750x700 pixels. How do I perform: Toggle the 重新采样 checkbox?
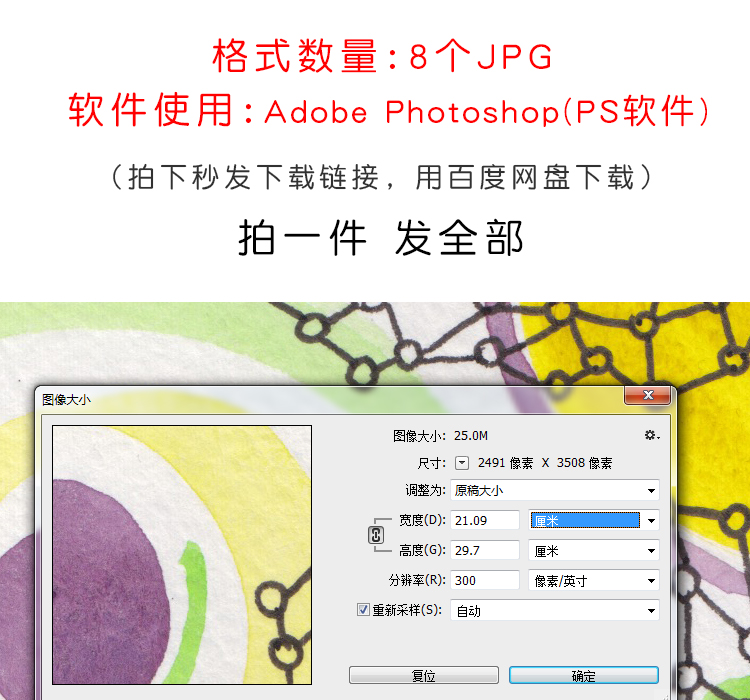click(363, 610)
